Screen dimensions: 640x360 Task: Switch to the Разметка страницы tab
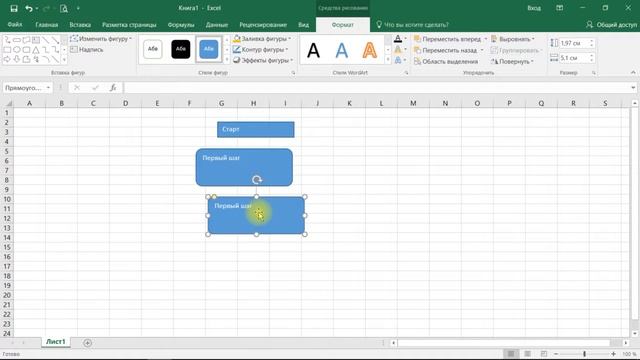(x=129, y=24)
